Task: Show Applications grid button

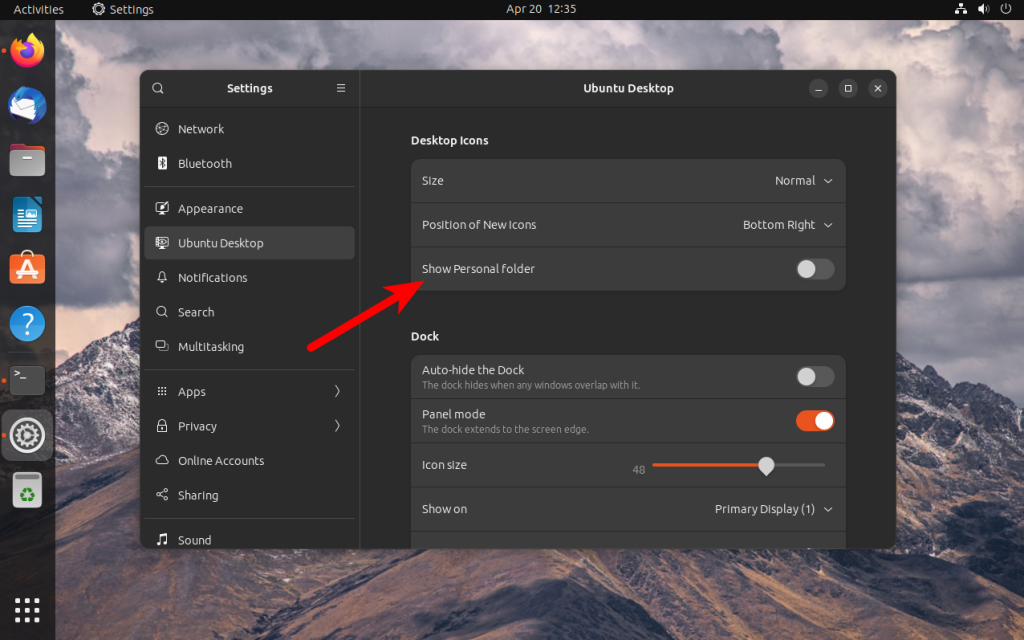Action: pos(27,610)
